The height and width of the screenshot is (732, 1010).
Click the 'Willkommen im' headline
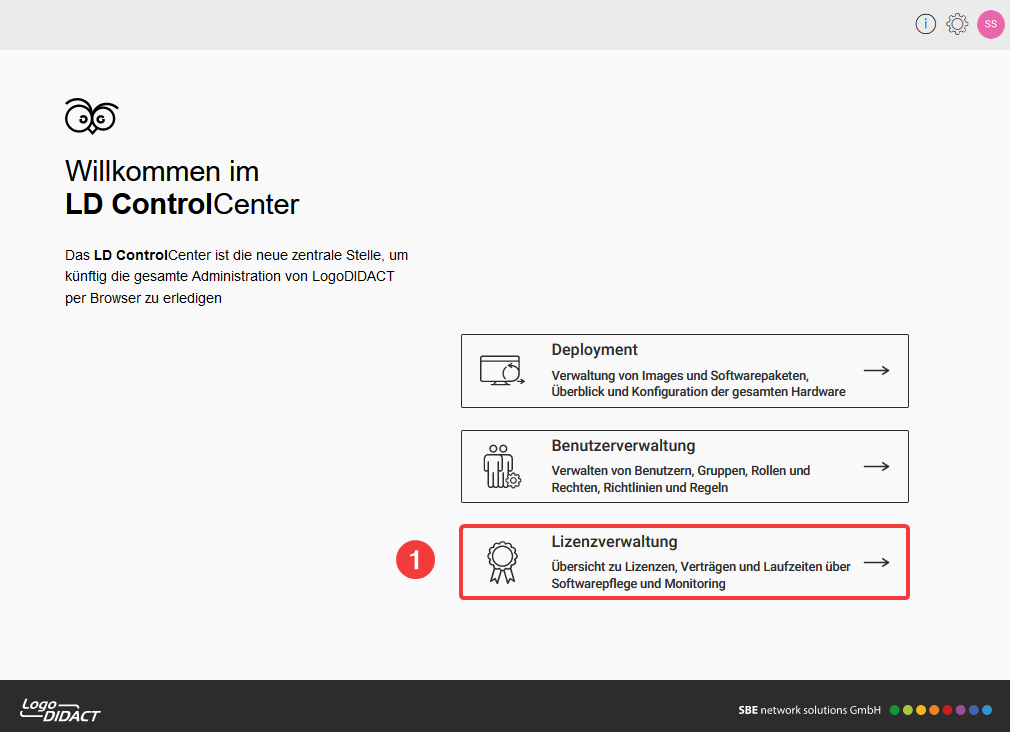coord(162,171)
